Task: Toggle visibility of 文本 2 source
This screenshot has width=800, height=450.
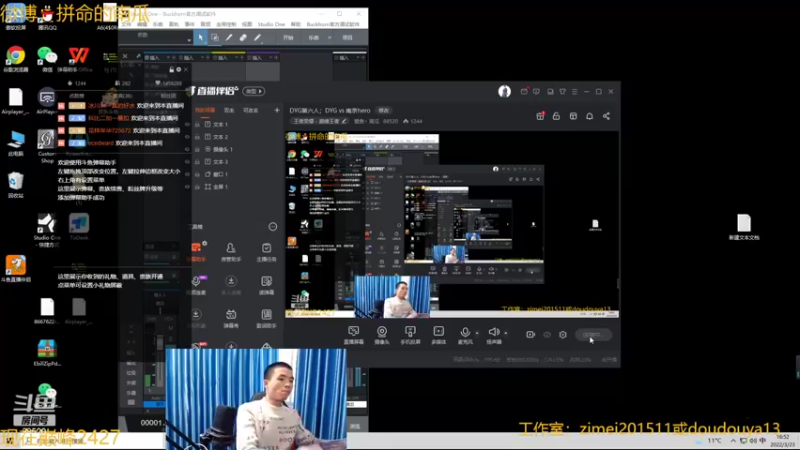Action: [187, 137]
